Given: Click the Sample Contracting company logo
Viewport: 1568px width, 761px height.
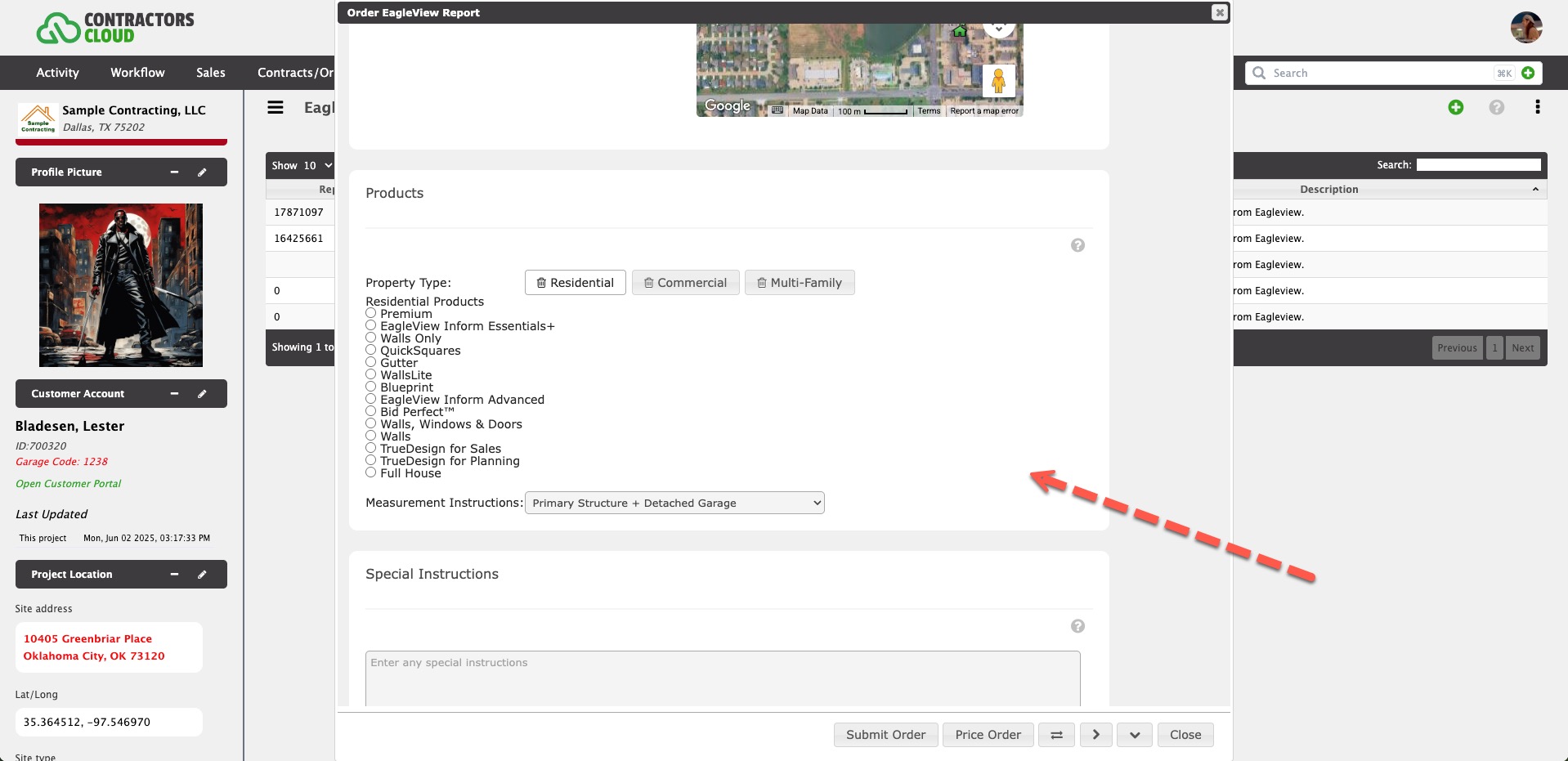Looking at the screenshot, I should [38, 119].
